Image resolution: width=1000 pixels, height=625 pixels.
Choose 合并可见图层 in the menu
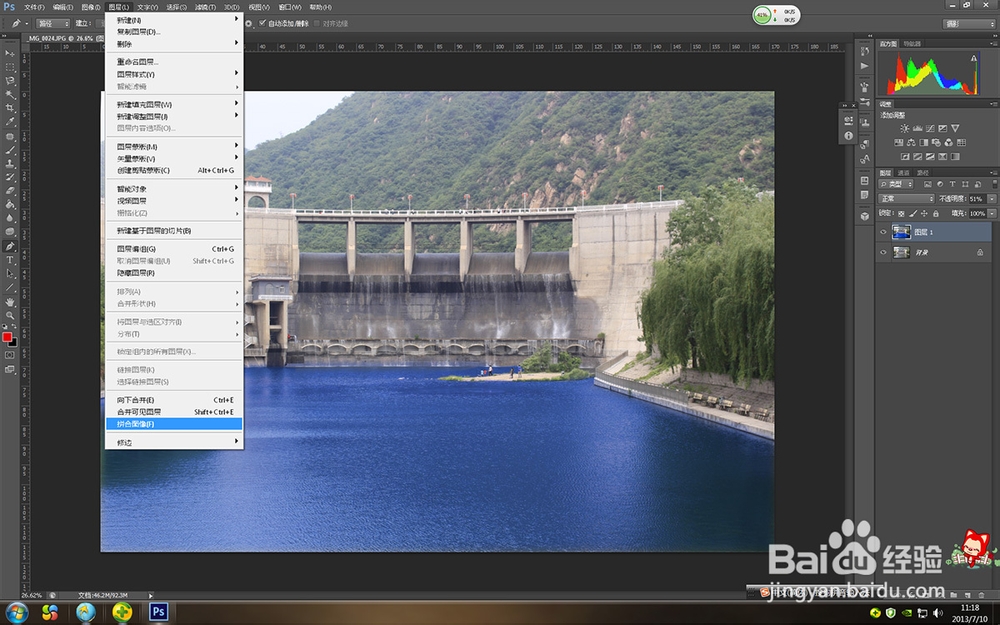(x=174, y=412)
